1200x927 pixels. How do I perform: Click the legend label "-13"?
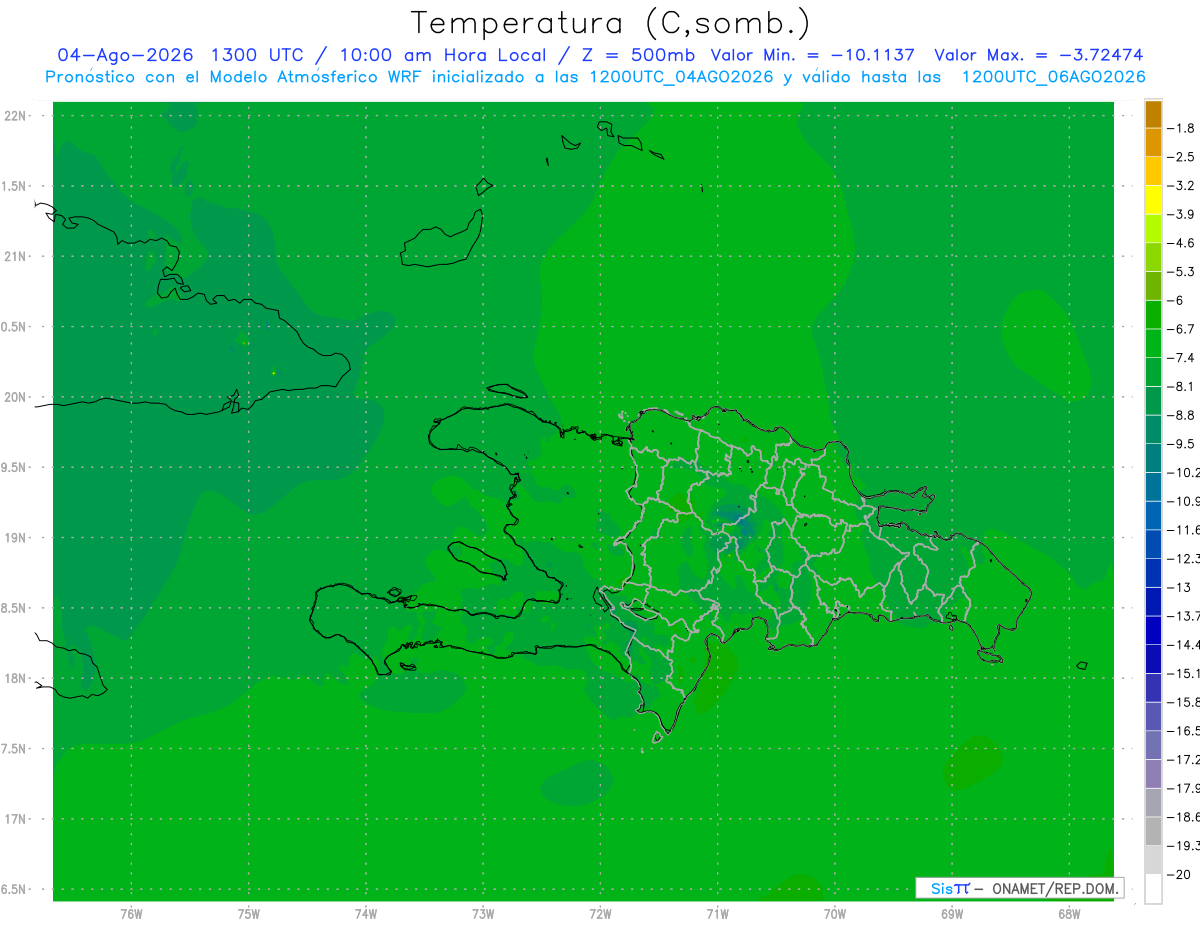(1180, 588)
